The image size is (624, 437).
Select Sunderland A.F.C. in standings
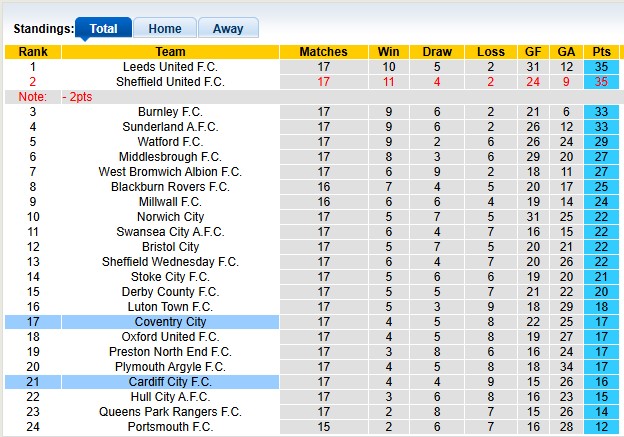[x=170, y=127]
